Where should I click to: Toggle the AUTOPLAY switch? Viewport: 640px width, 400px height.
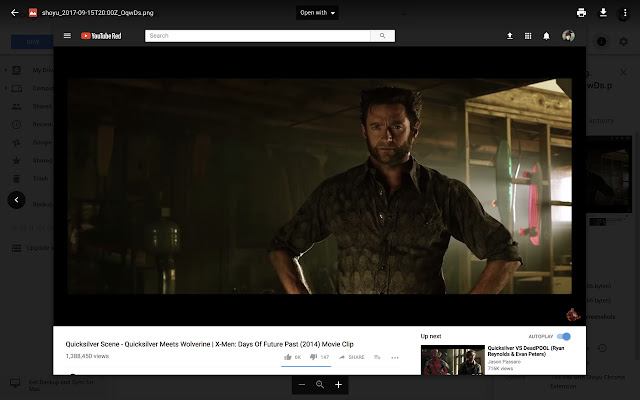564,336
